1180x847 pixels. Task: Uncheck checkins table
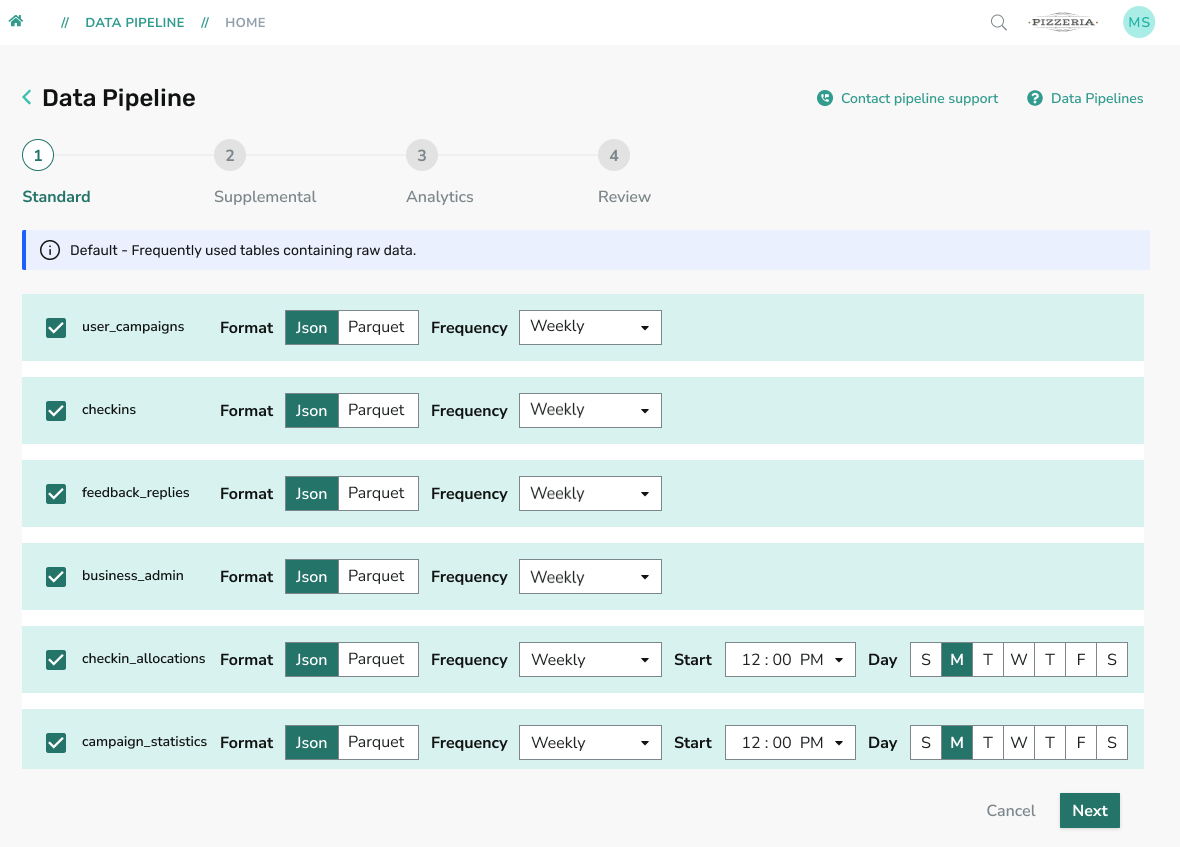(x=56, y=411)
